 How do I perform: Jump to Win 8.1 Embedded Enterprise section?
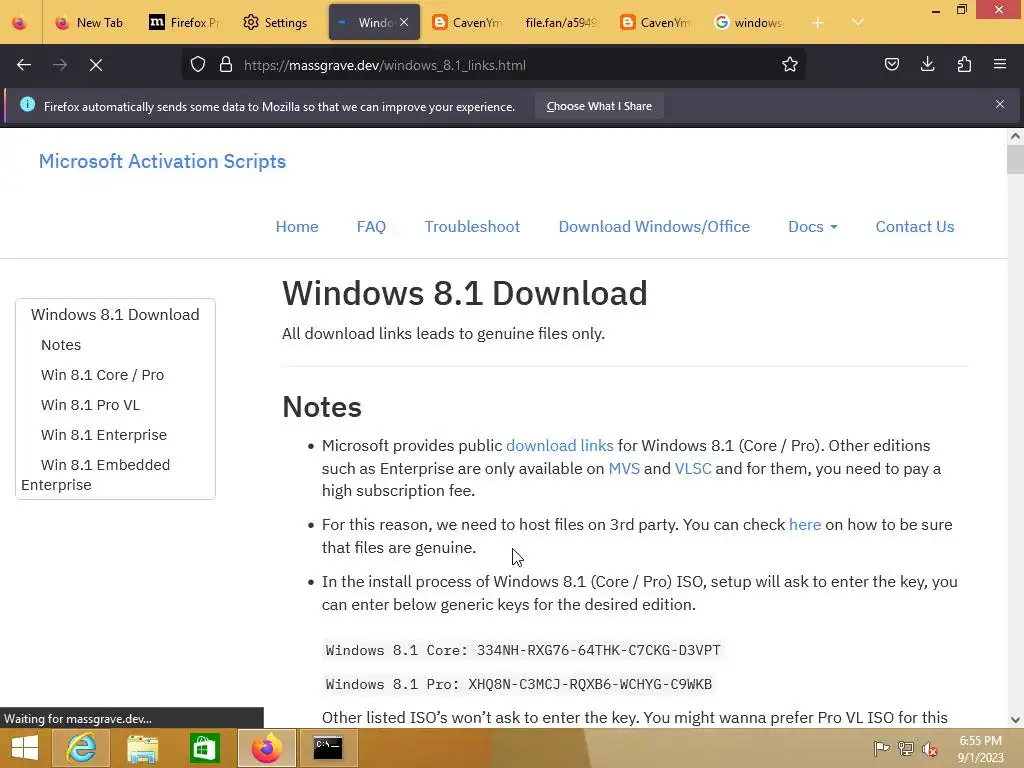tap(96, 474)
